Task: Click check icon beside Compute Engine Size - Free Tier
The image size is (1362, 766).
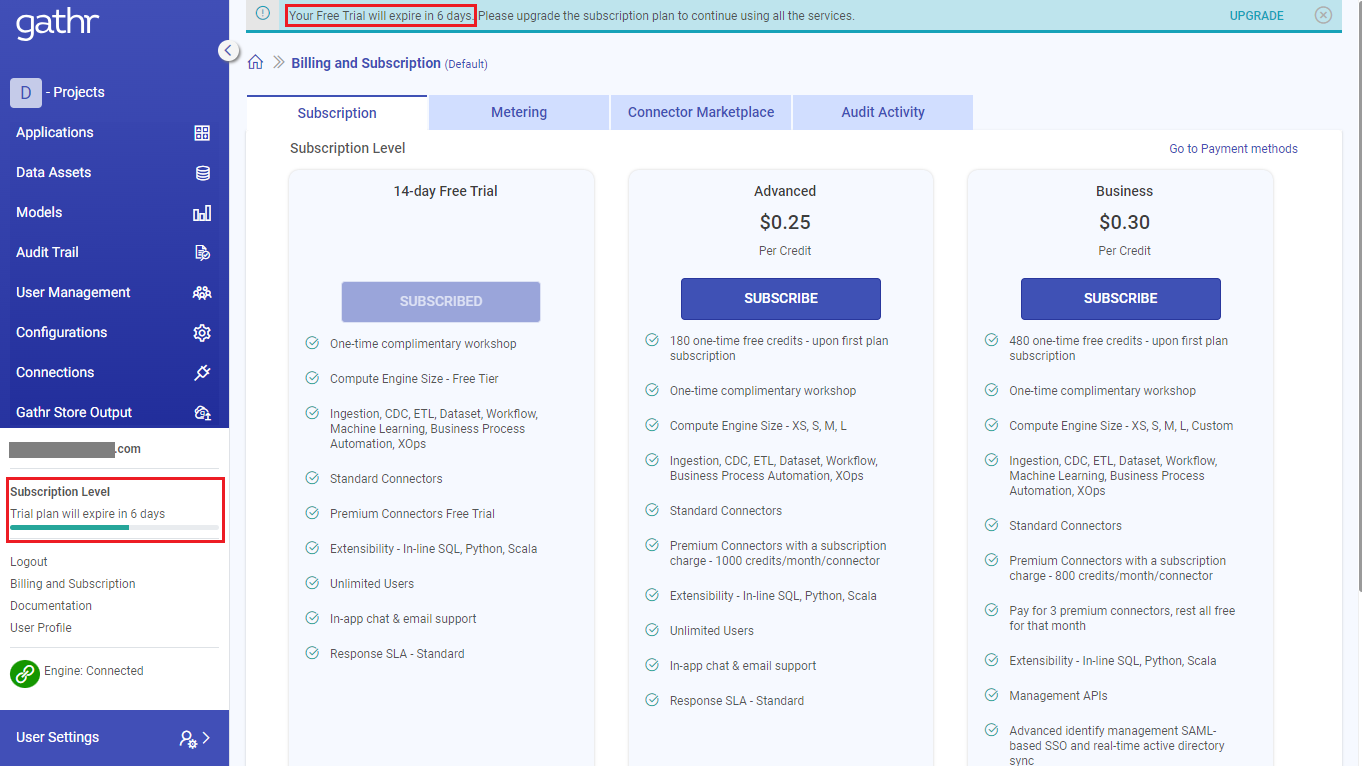Action: tap(312, 378)
